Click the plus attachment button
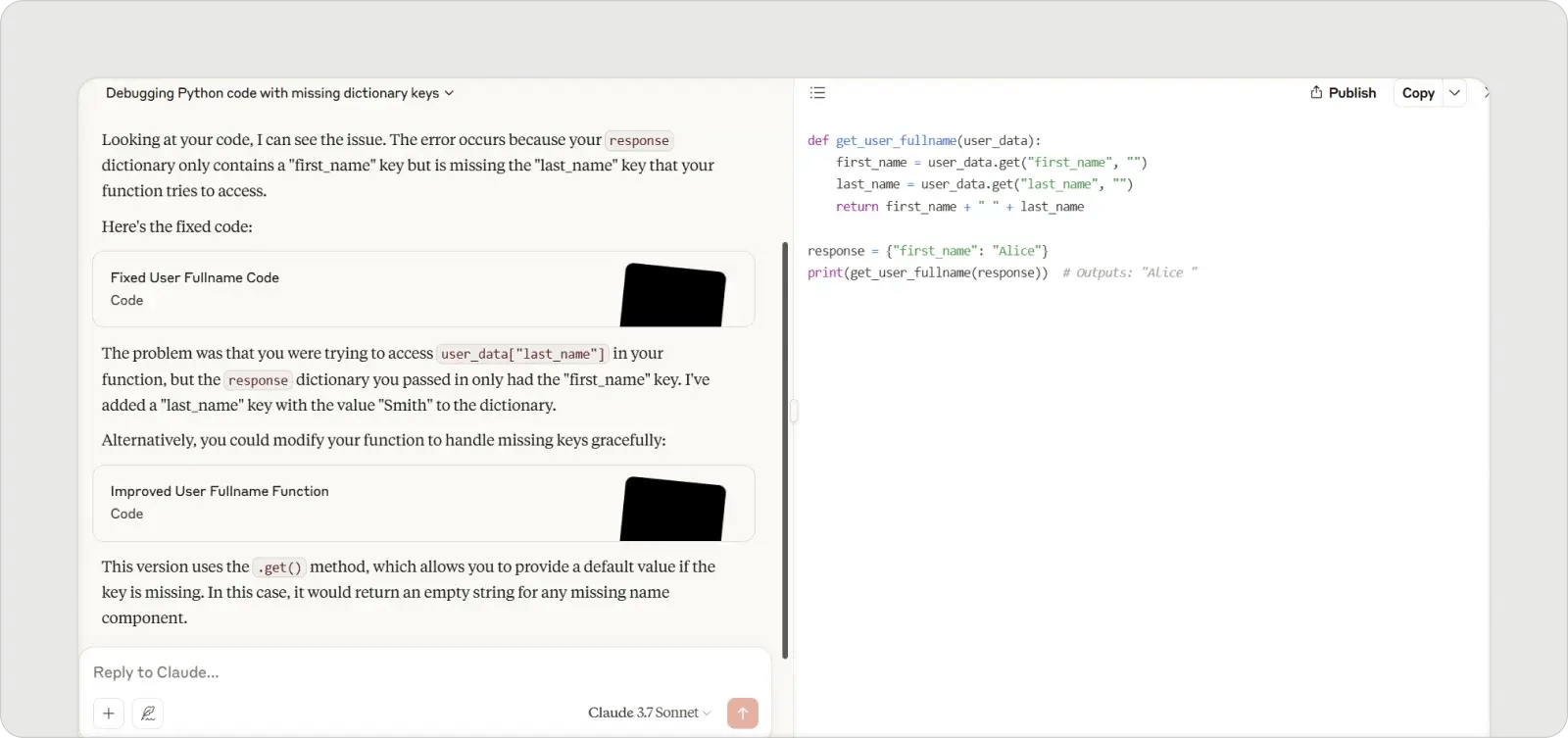This screenshot has width=1568, height=738. point(109,713)
